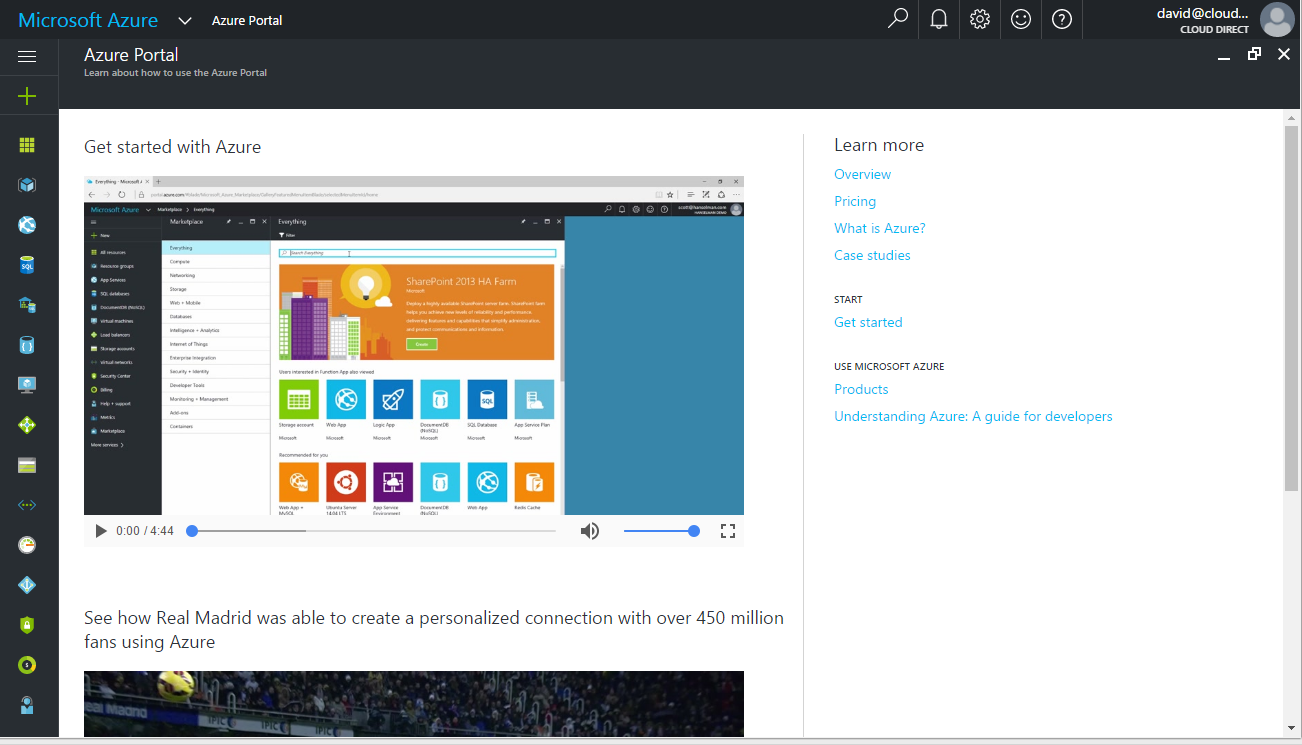Play the Get started video
This screenshot has height=745, width=1302.
100,531
